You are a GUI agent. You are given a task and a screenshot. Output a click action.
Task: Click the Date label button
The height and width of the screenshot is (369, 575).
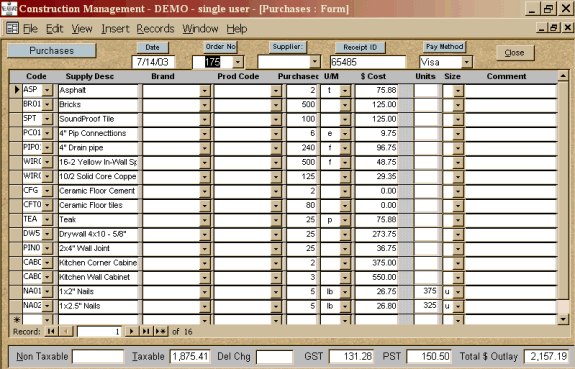coord(153,47)
